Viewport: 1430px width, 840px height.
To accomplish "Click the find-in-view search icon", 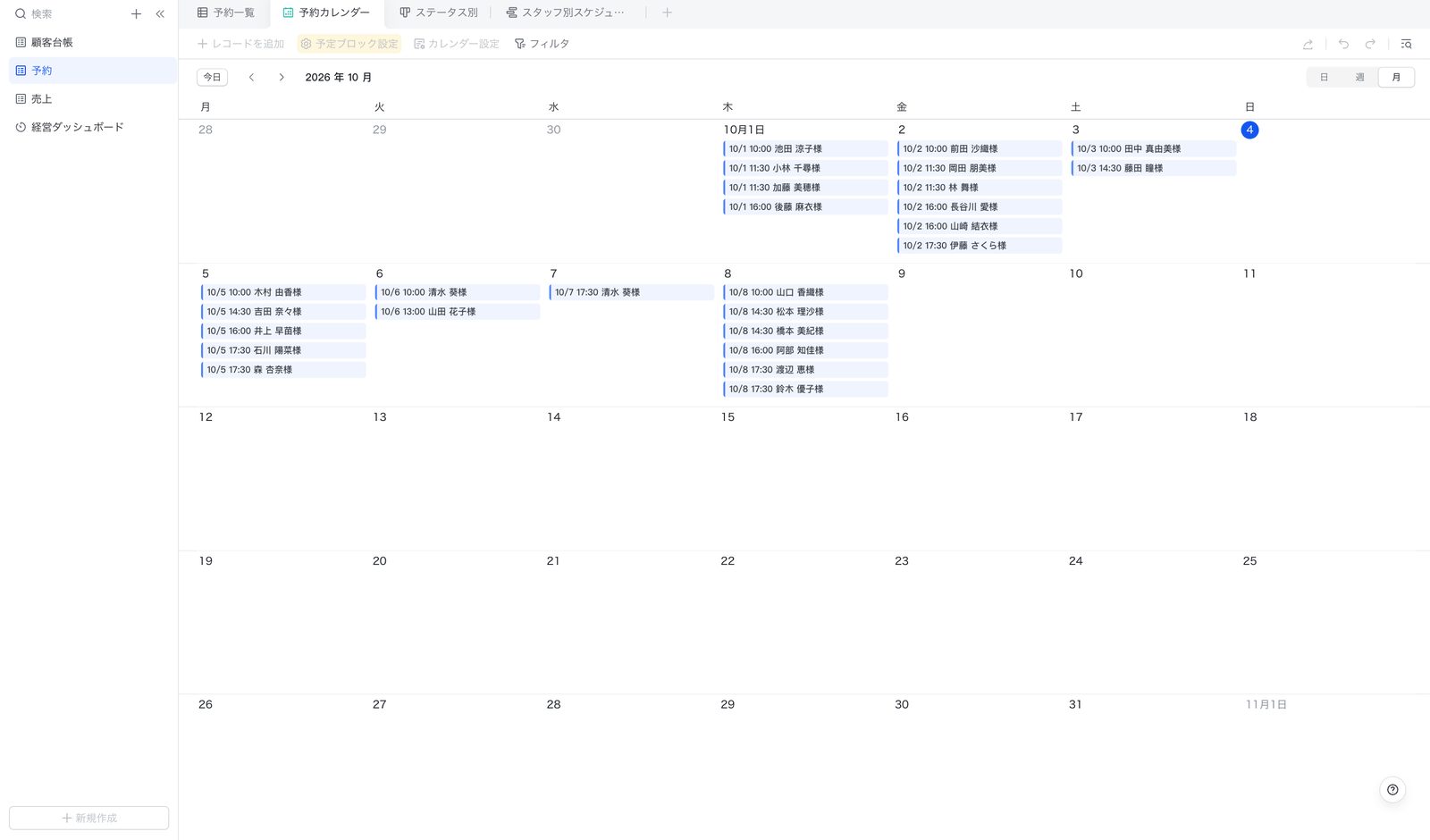I will [1406, 44].
